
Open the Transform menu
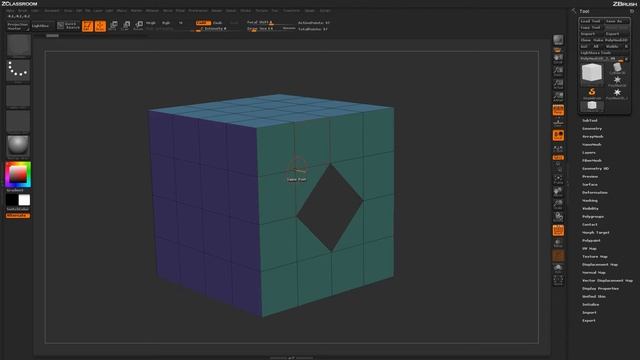[x=291, y=11]
